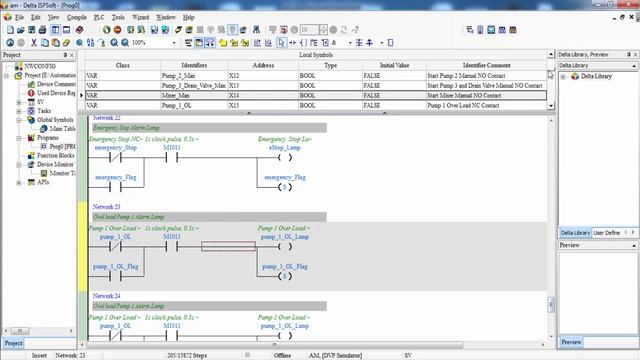Click the pump_1_OL_Lamp coil in Network 23

coord(284,247)
